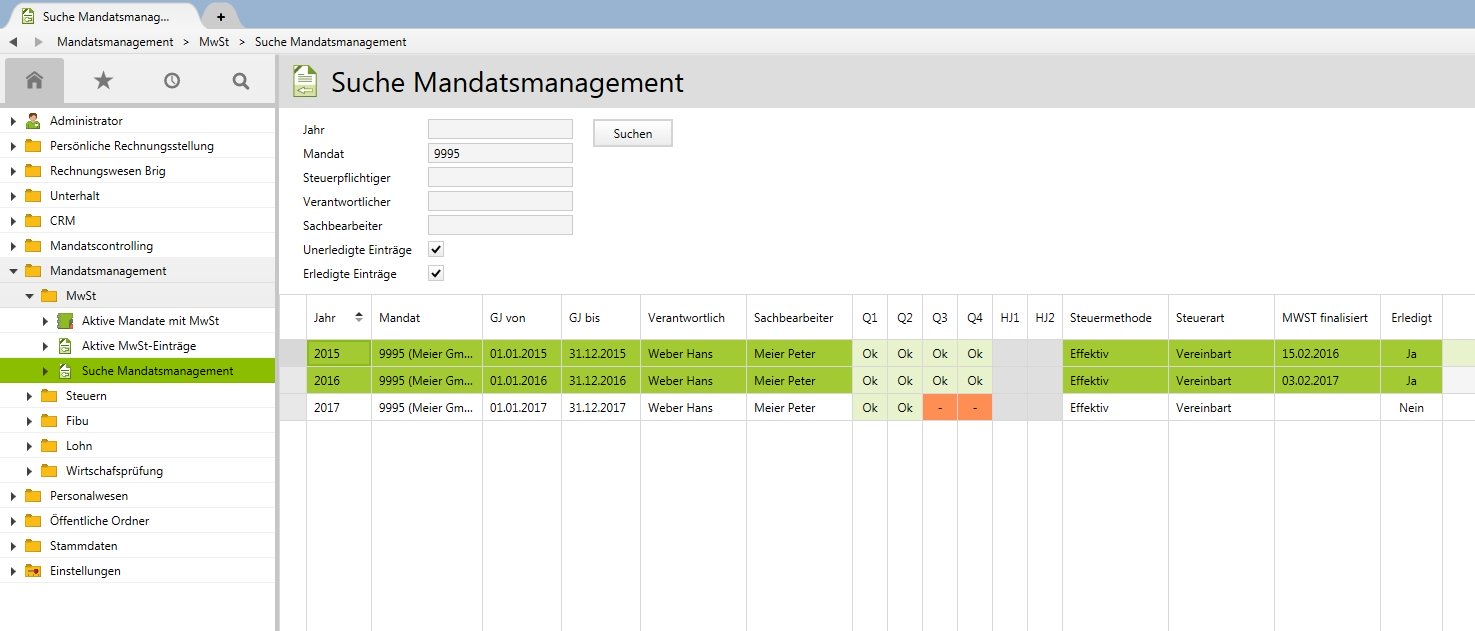Collapse the Mandatsmanagement tree node
The height and width of the screenshot is (631, 1475).
(13, 271)
